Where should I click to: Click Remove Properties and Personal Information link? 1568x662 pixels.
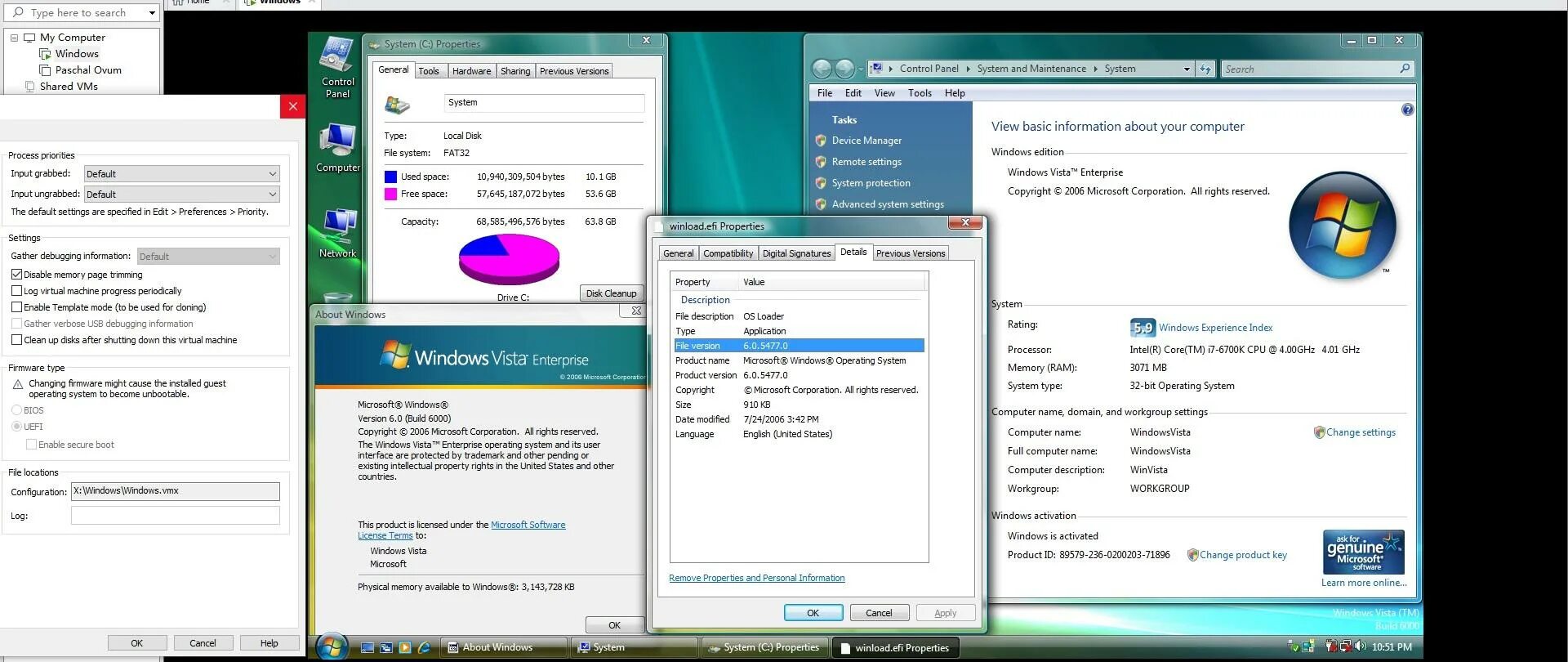click(x=756, y=578)
